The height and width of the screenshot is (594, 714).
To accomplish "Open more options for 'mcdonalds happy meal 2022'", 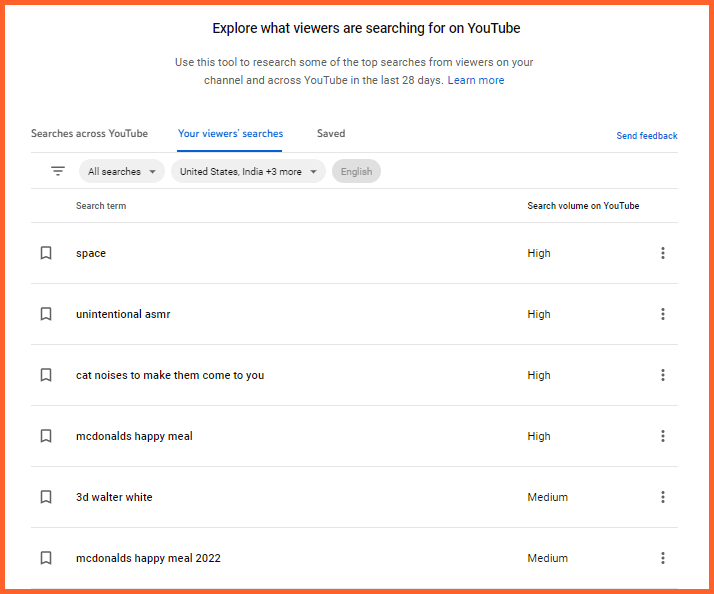I will point(662,558).
